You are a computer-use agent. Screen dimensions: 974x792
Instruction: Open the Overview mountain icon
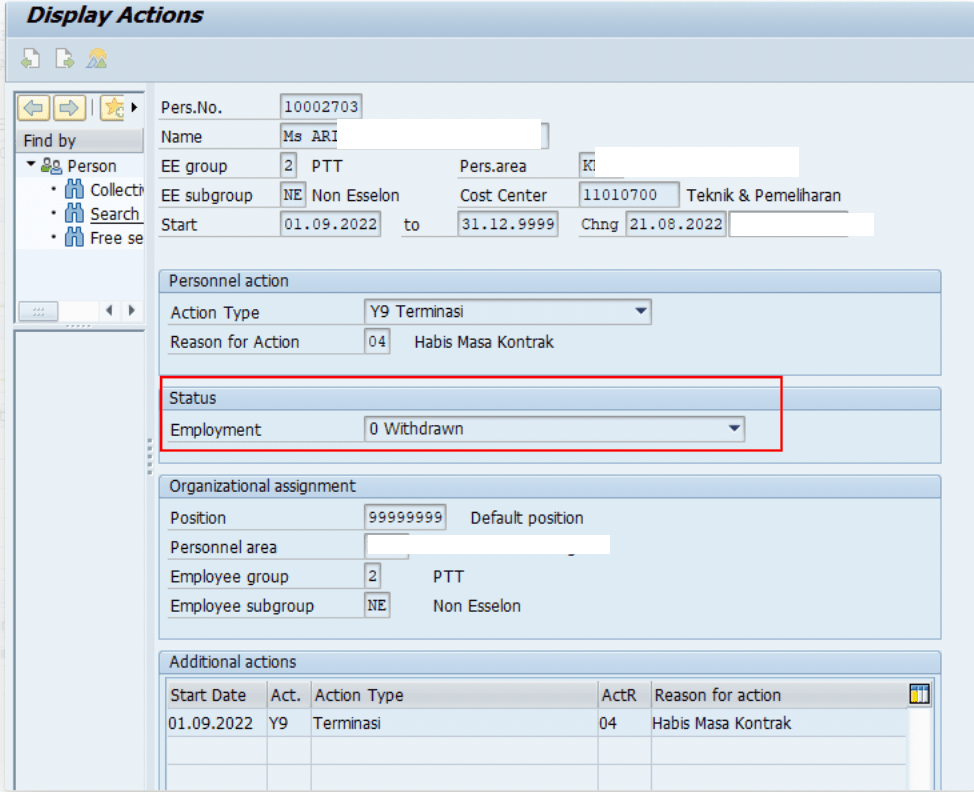click(x=97, y=59)
